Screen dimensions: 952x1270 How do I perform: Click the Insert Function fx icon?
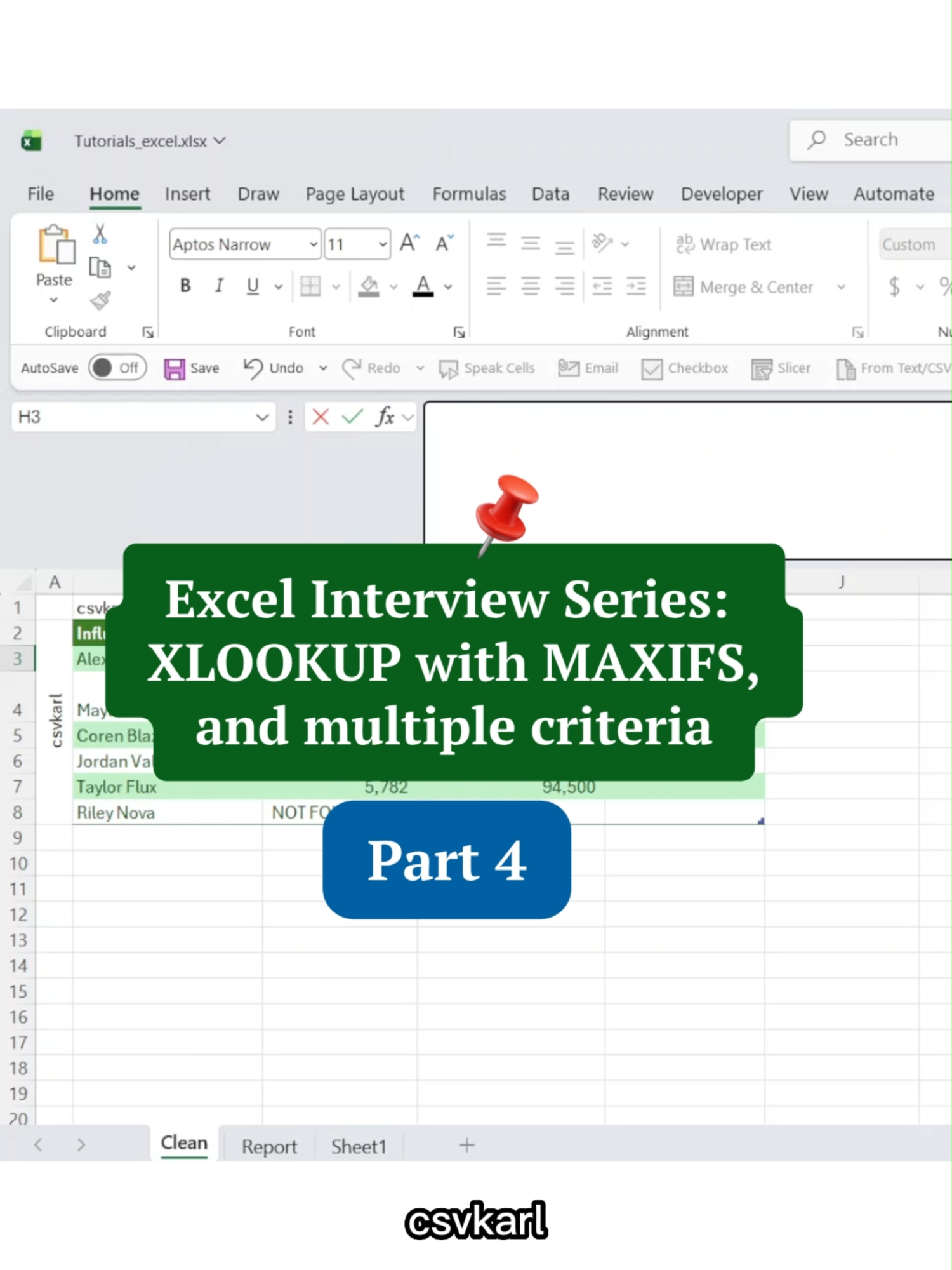385,417
